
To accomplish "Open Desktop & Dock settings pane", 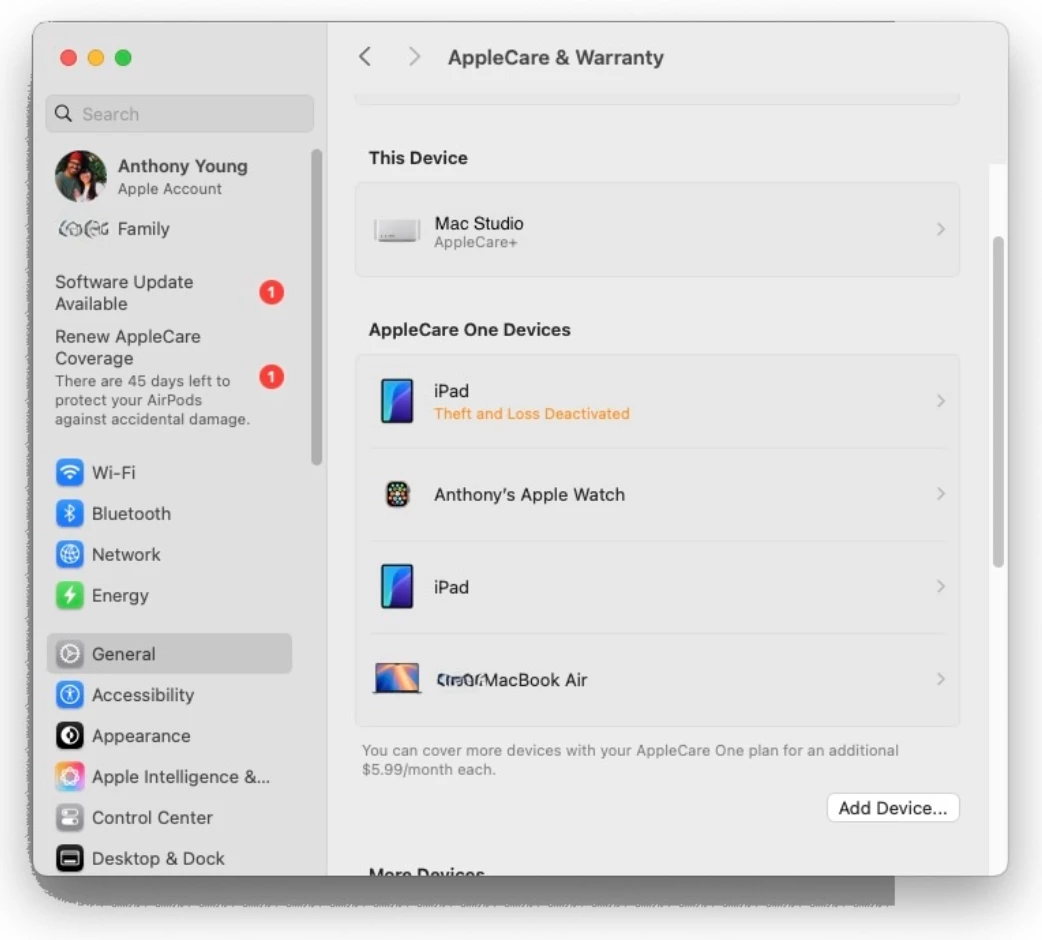I will [x=169, y=859].
